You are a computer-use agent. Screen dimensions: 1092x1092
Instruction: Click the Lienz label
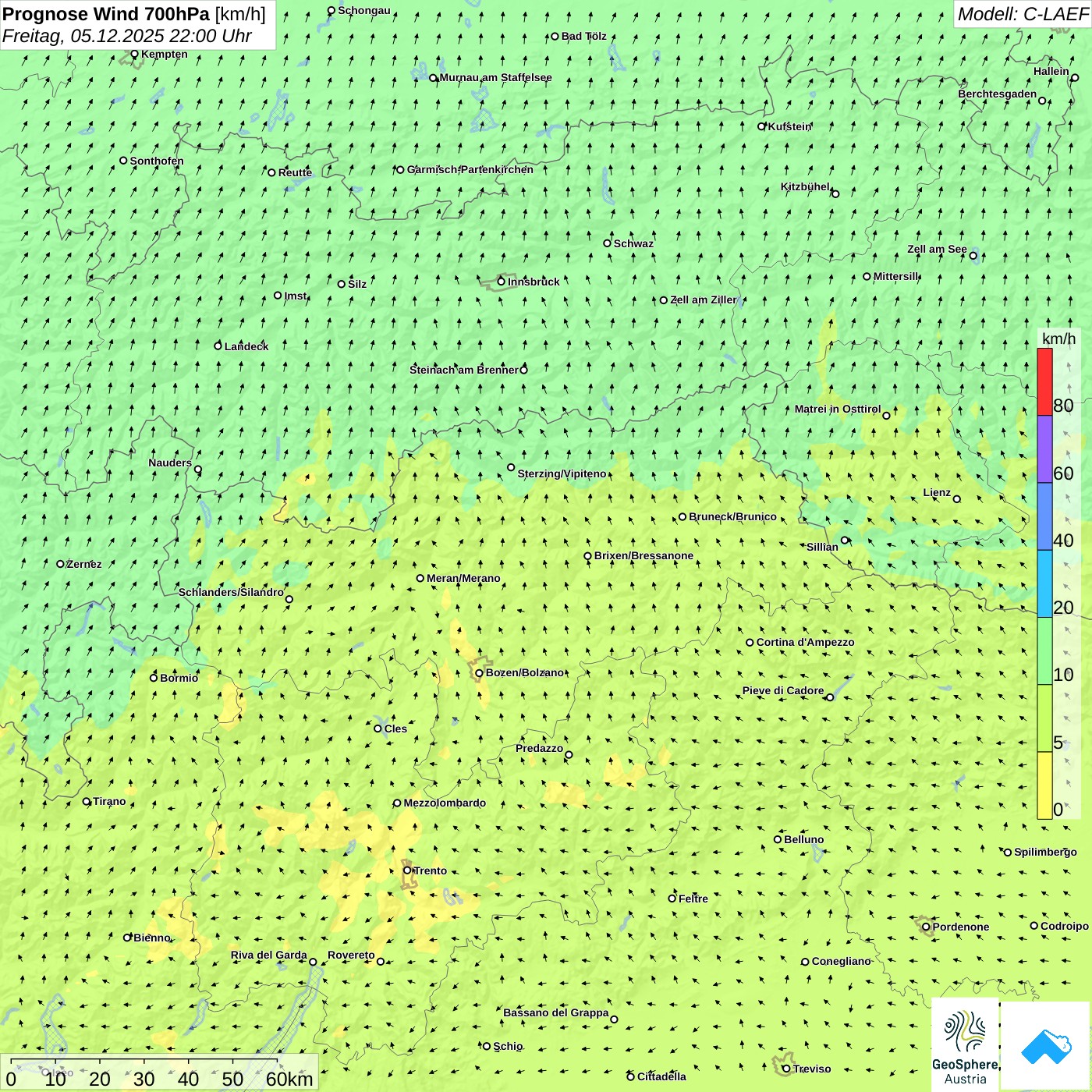pyautogui.click(x=937, y=492)
